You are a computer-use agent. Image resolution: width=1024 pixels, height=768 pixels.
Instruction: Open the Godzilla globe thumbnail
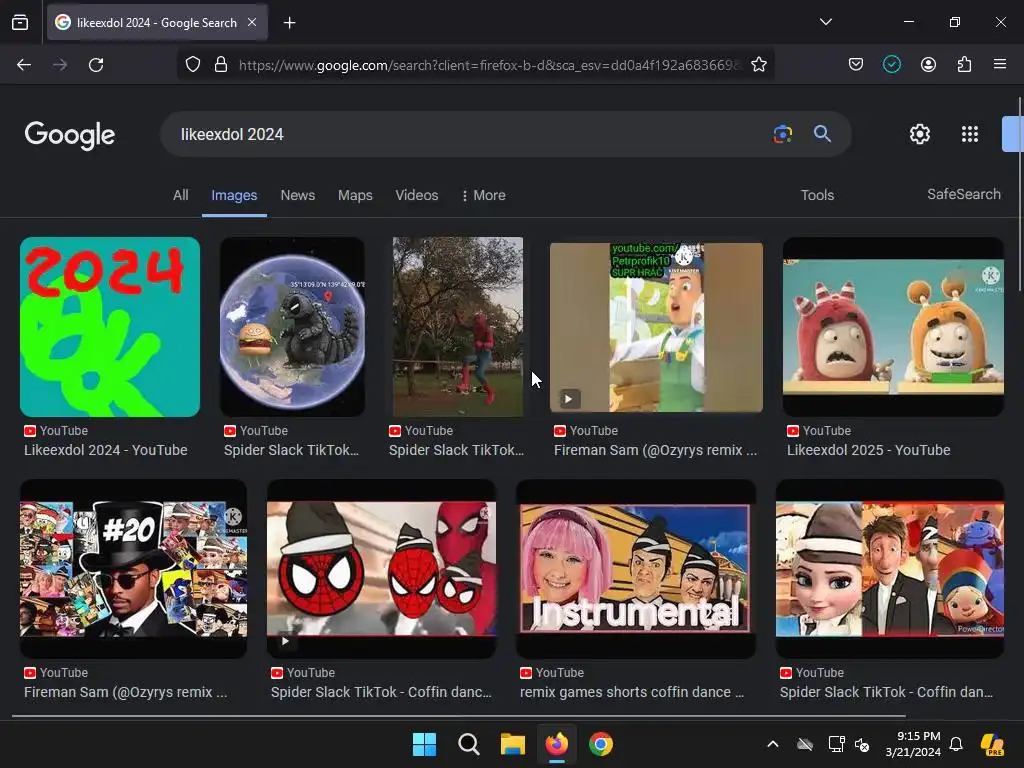(292, 327)
